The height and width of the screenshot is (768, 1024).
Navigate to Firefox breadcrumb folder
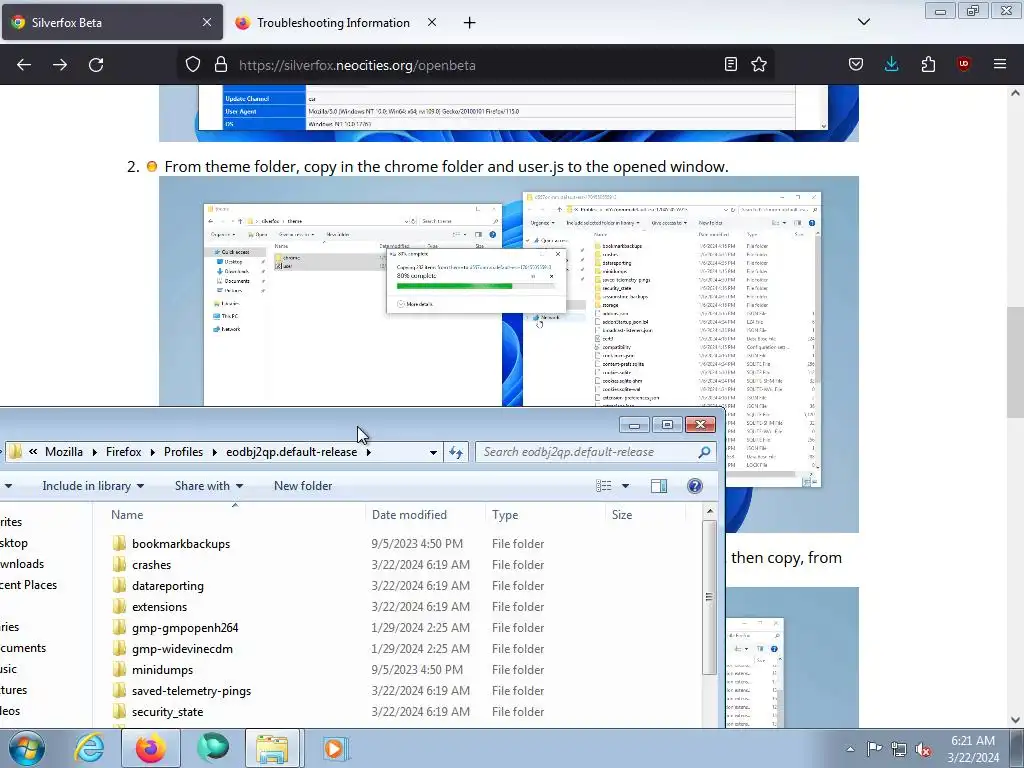pyautogui.click(x=123, y=452)
